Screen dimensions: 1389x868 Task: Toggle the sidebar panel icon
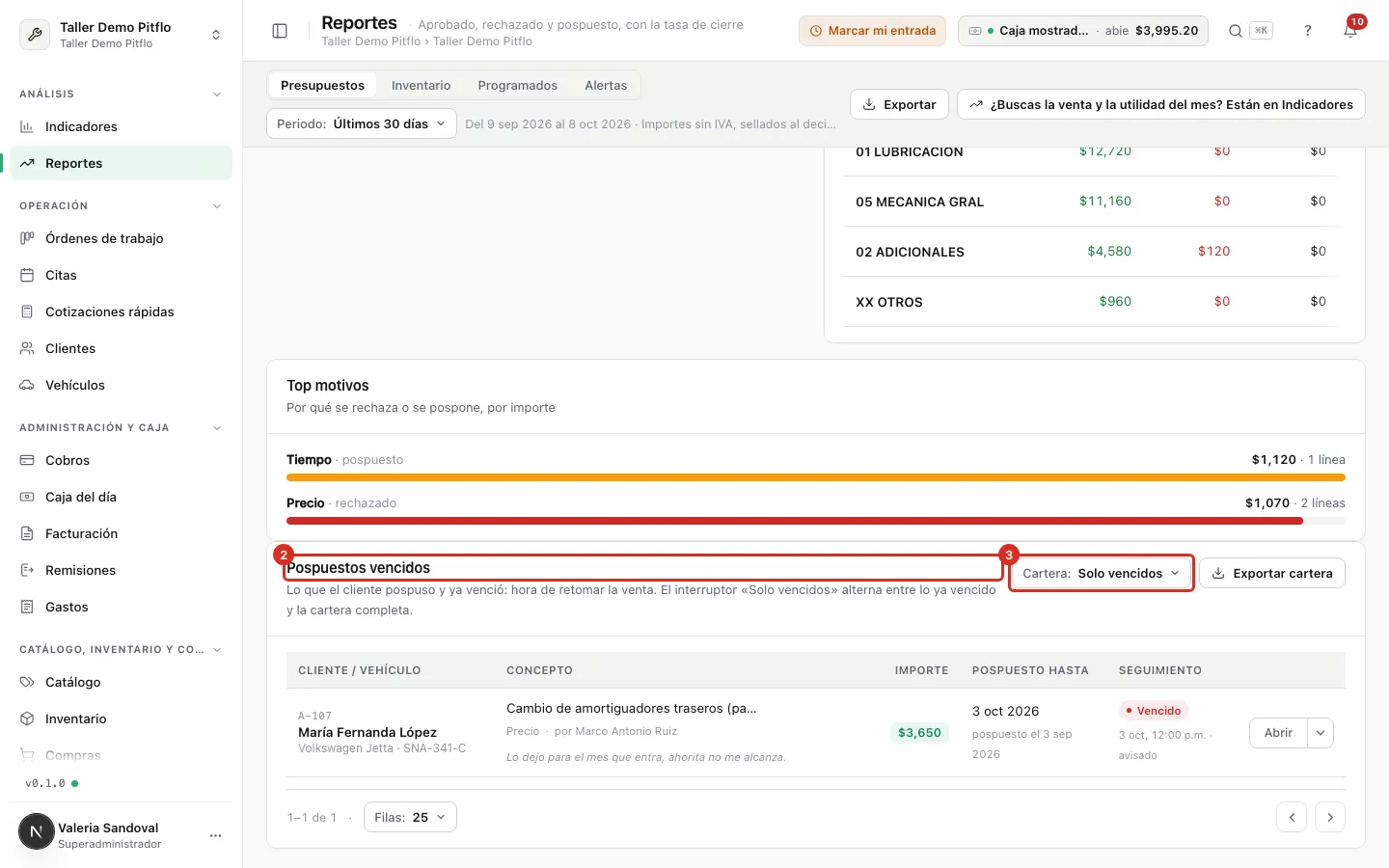[x=280, y=31]
